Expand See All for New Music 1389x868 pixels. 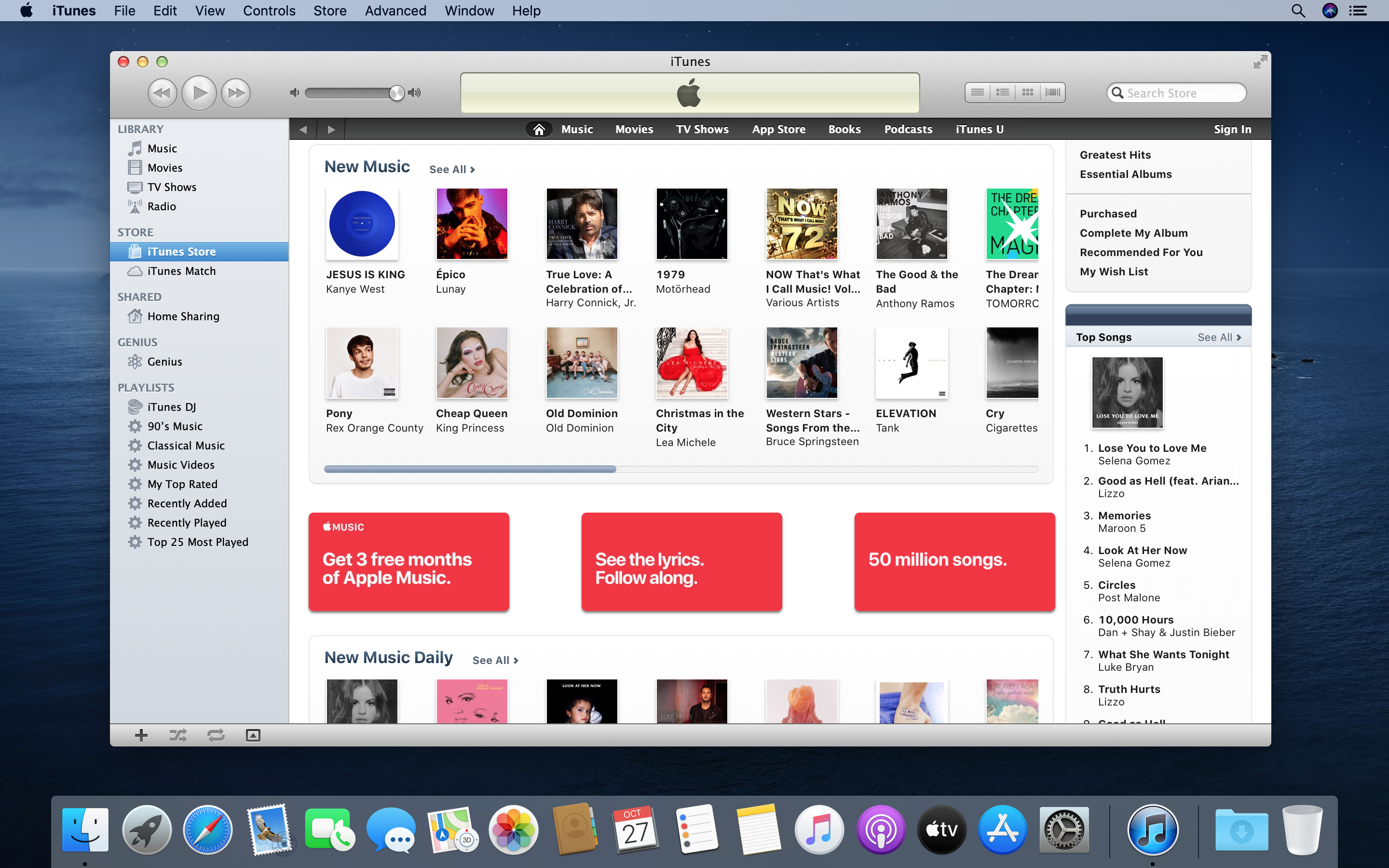[x=452, y=169]
